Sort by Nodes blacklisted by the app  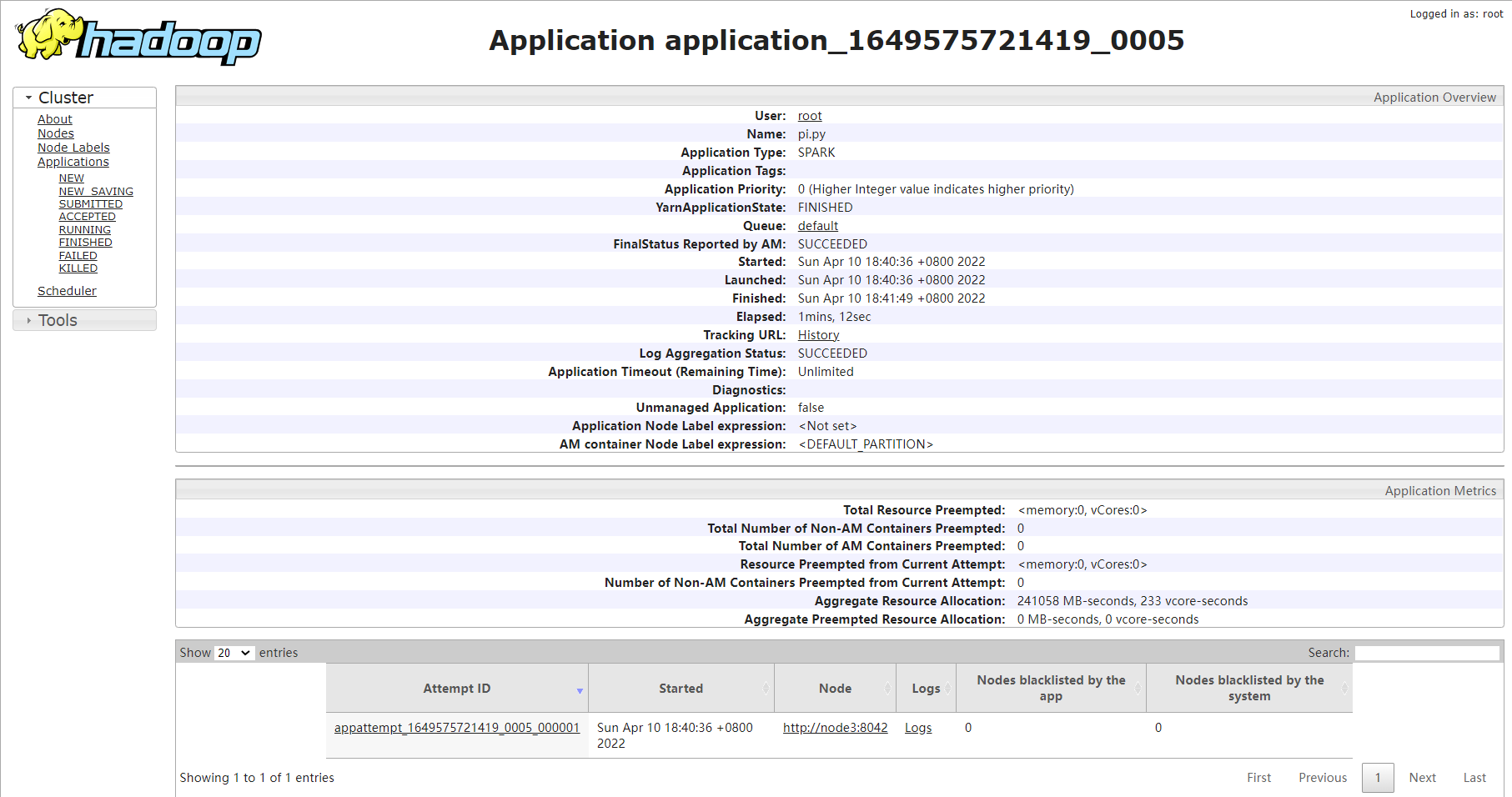pyautogui.click(x=1051, y=689)
